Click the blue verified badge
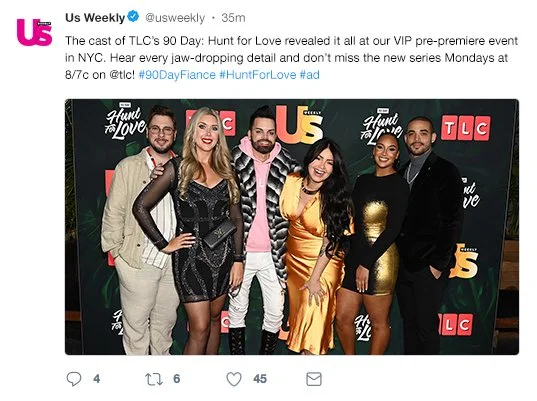 [133, 16]
